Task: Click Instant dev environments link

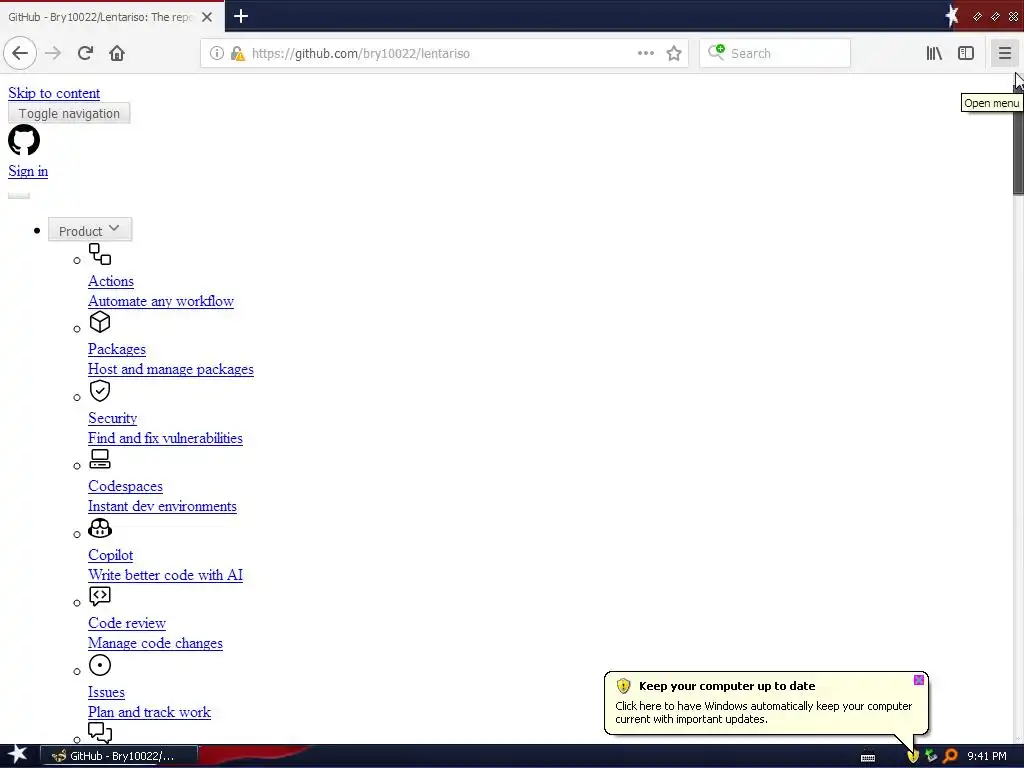Action: click(163, 506)
